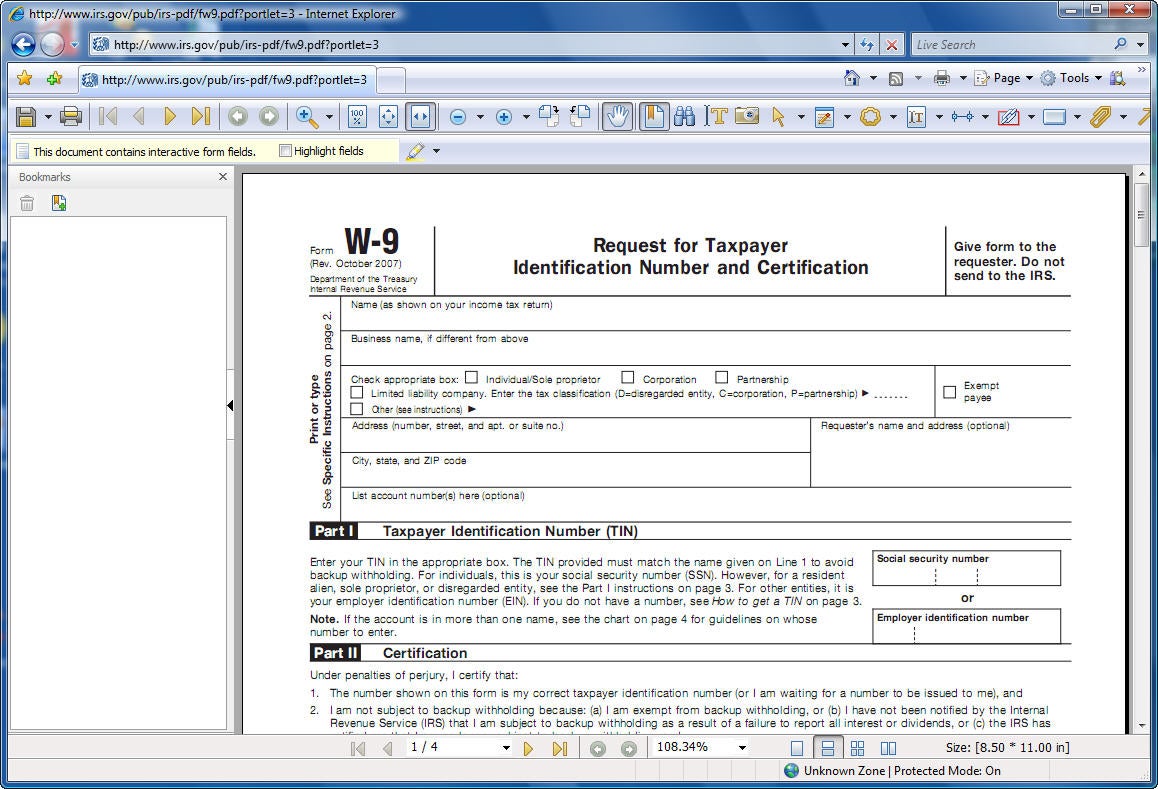Image resolution: width=1158 pixels, height=789 pixels.
Task: Switch to single page layout
Action: coord(797,748)
